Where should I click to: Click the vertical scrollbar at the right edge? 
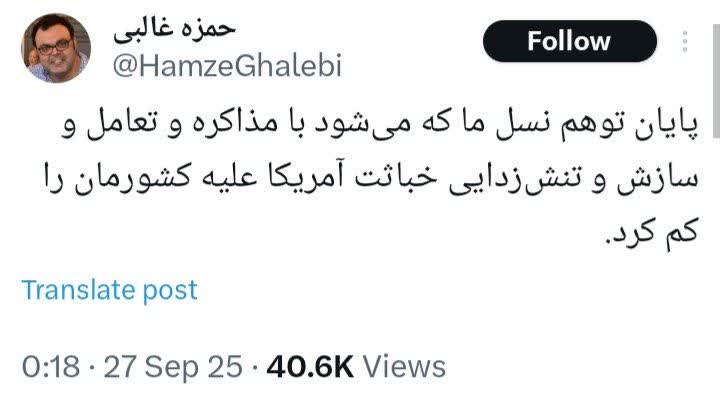pos(716,81)
